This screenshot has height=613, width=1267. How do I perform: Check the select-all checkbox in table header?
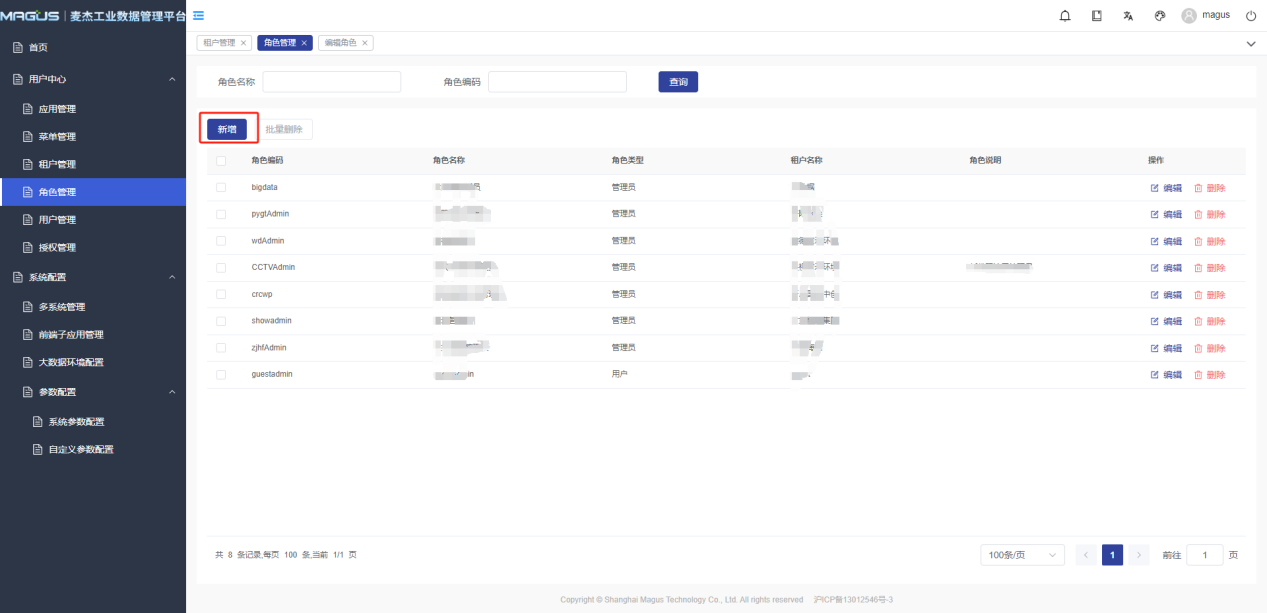click(221, 161)
